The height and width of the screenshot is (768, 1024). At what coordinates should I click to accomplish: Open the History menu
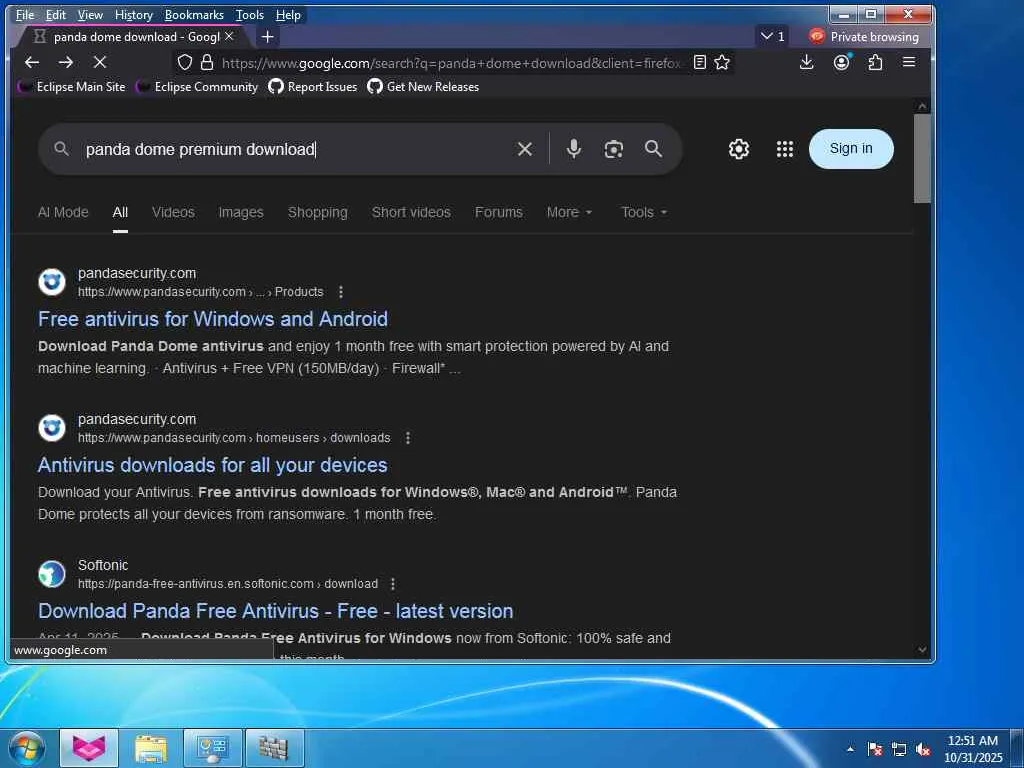click(133, 14)
